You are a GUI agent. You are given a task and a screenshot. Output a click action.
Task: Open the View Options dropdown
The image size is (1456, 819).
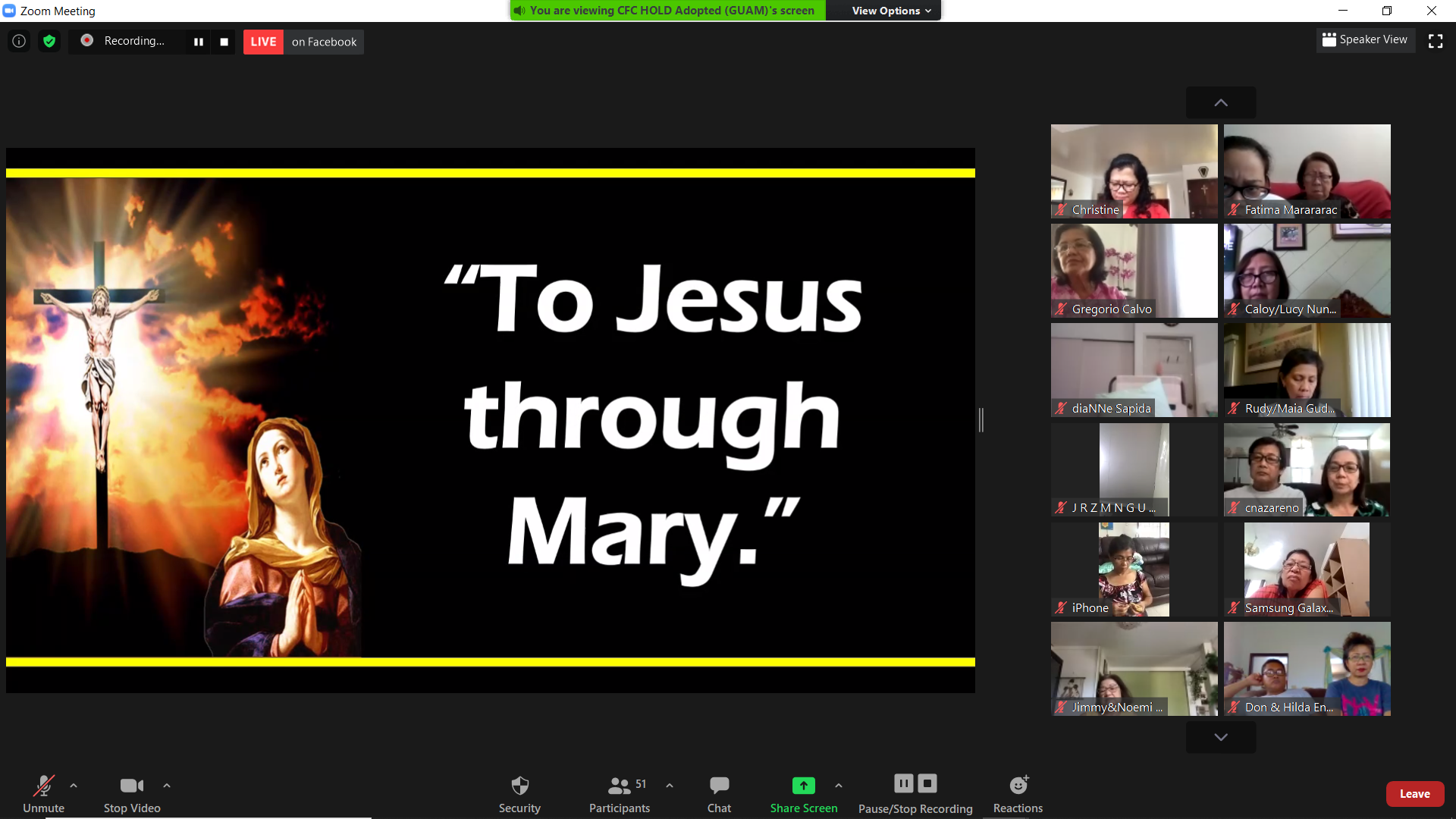coord(891,11)
